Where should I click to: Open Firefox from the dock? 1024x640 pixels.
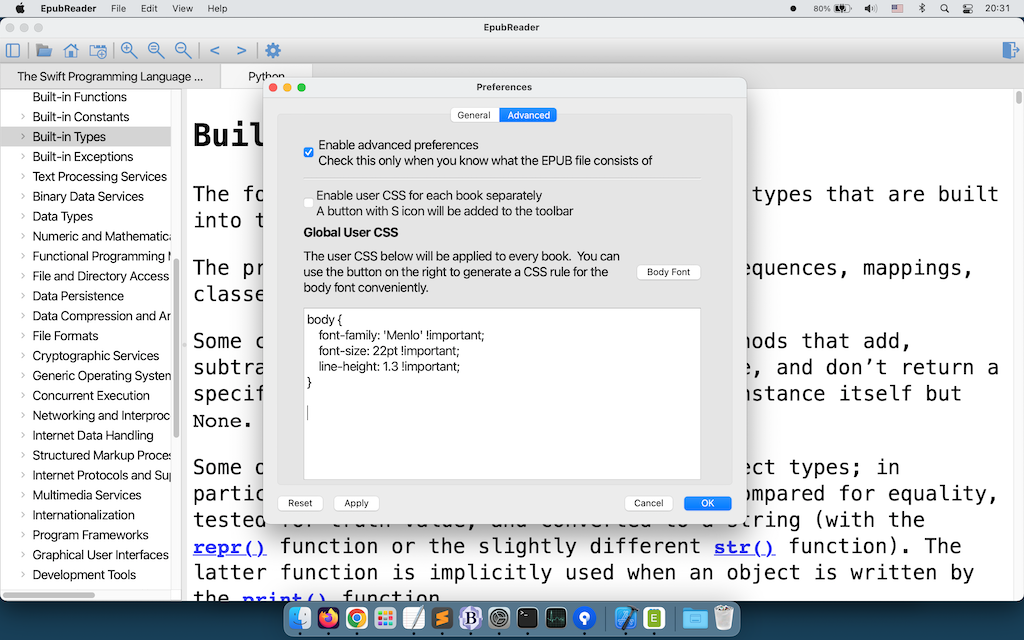coord(328,619)
